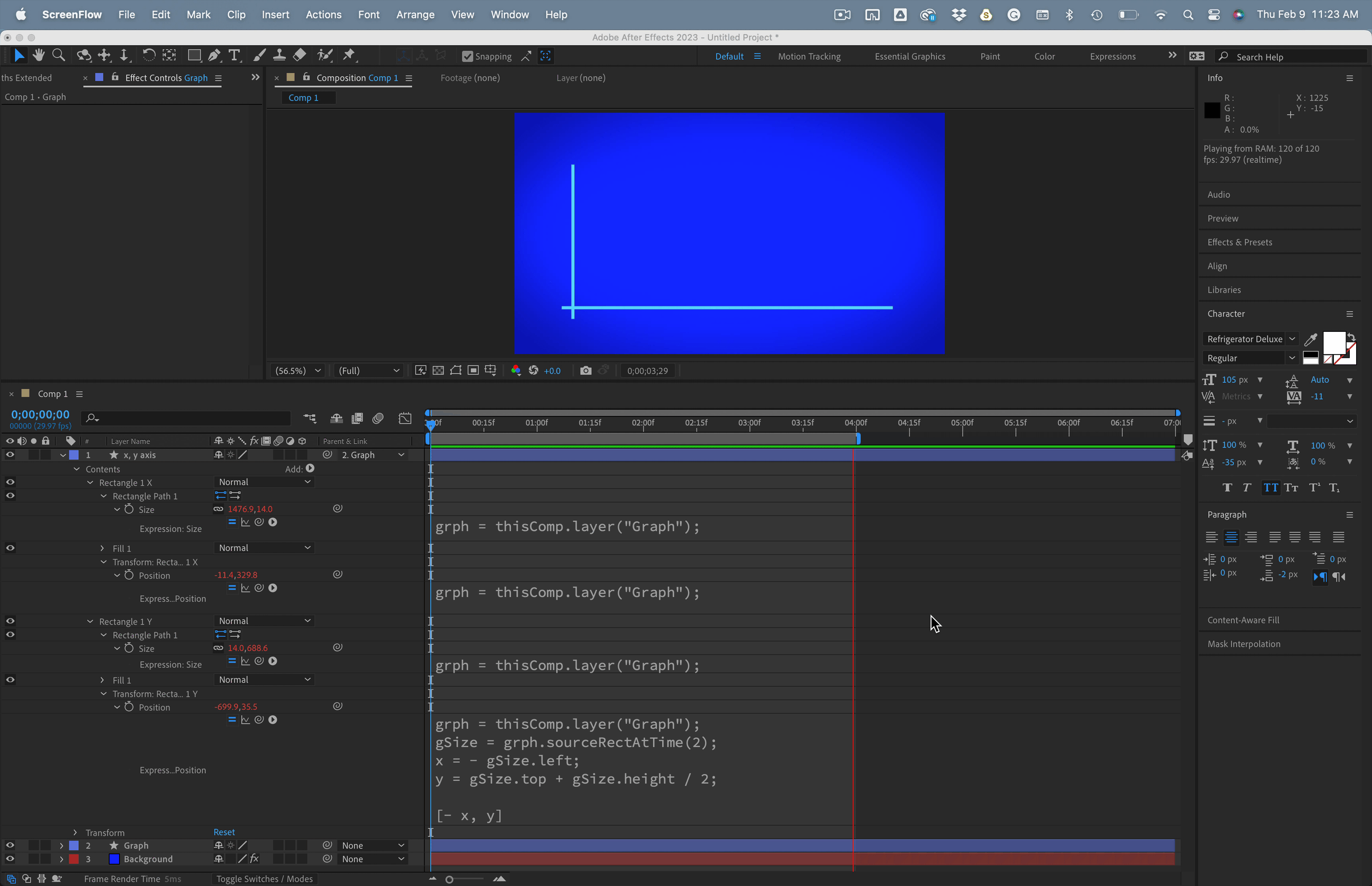This screenshot has width=1372, height=886.
Task: Select the Hand tool
Action: pyautogui.click(x=39, y=55)
